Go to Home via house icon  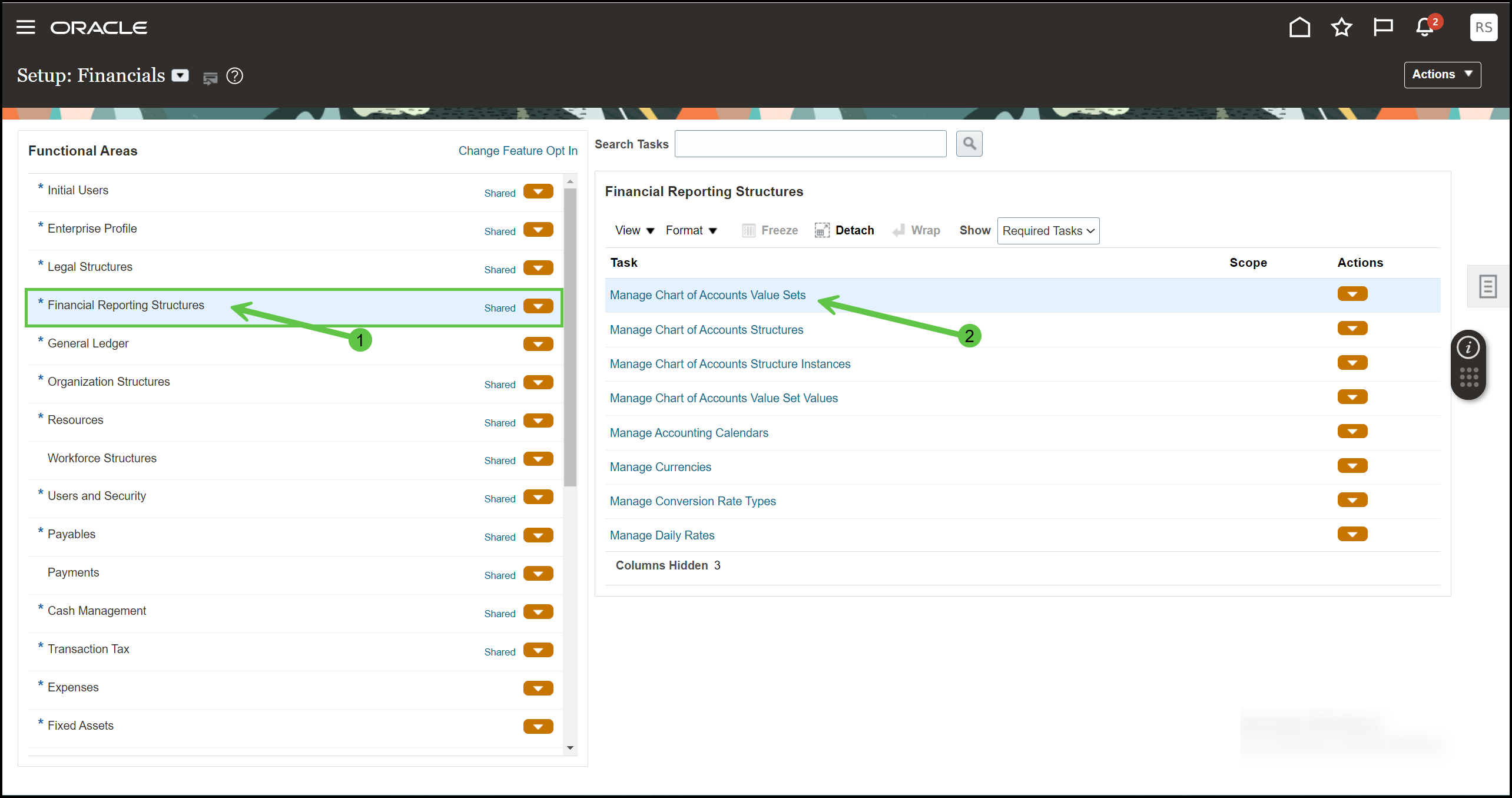click(1299, 27)
